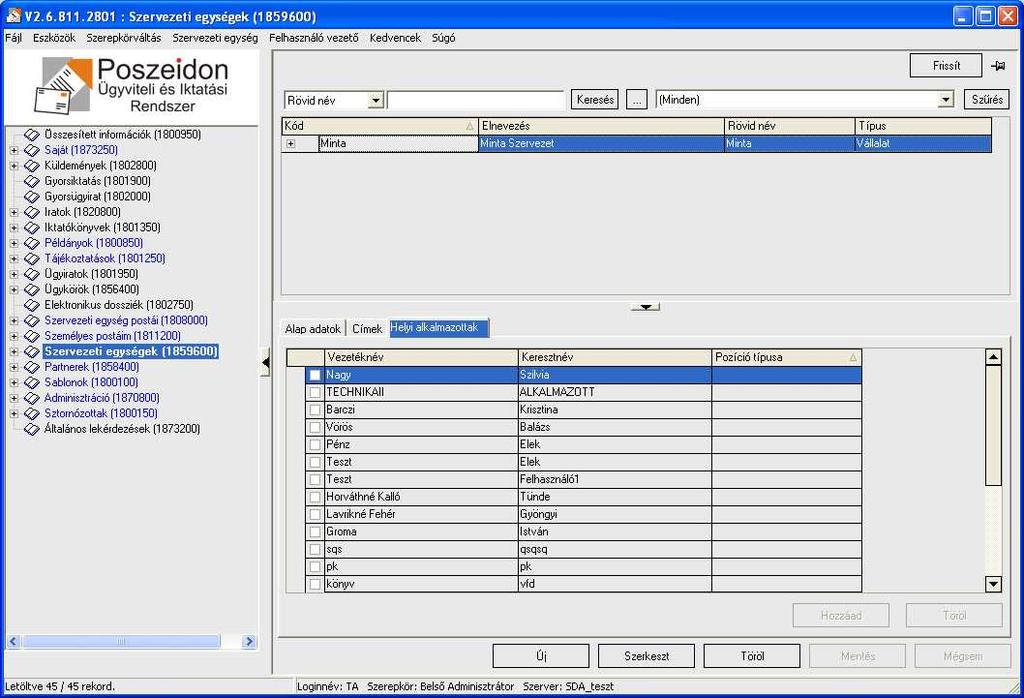The width and height of the screenshot is (1024, 698).
Task: Click the left panel horizontal scrollbar thumb
Action: 121,642
